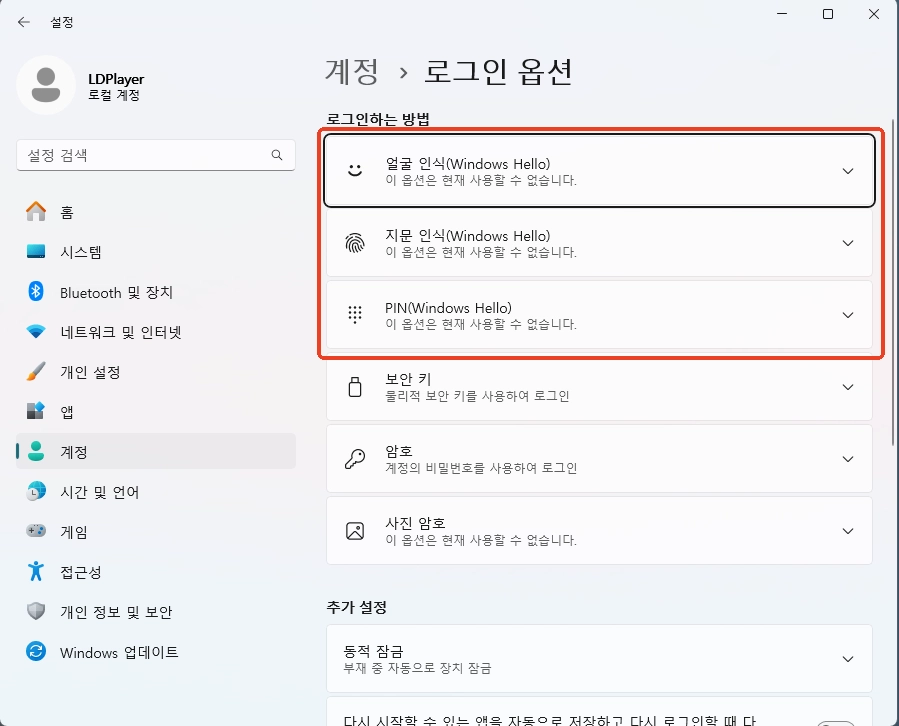Click the Wi-Fi icon next to 네트워크 및 인터넷
The image size is (899, 726).
(x=36, y=331)
